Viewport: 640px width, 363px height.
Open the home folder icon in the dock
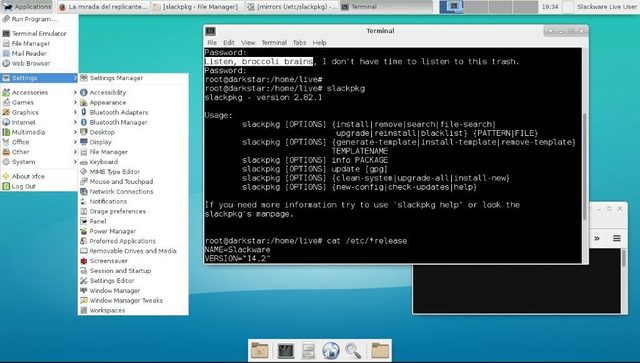(x=260, y=351)
